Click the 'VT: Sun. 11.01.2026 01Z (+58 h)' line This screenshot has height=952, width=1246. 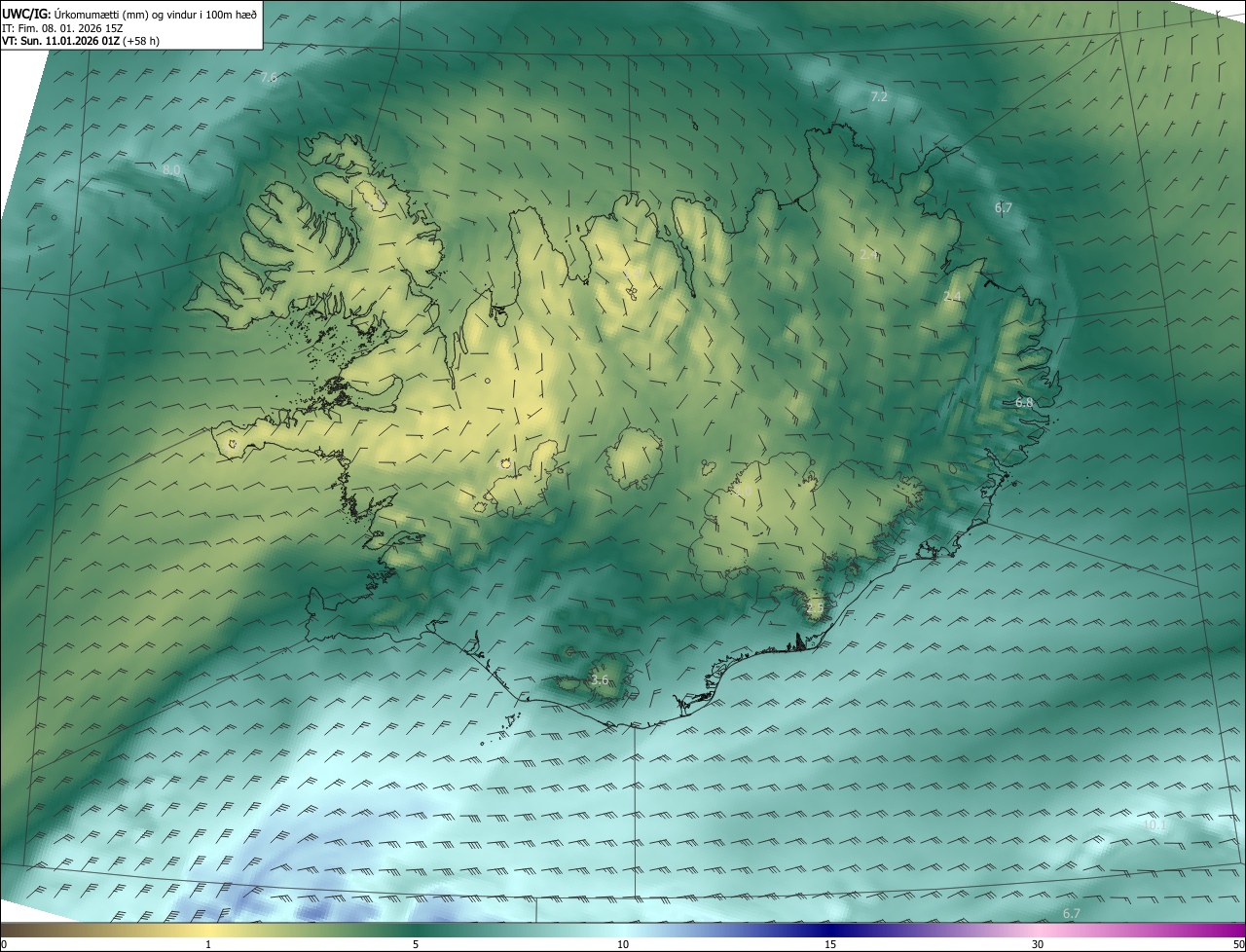click(x=81, y=41)
